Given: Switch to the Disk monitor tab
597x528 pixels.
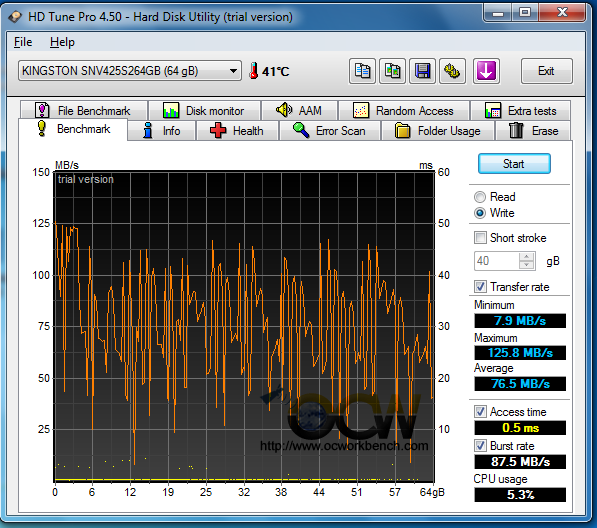Looking at the screenshot, I should (x=204, y=111).
